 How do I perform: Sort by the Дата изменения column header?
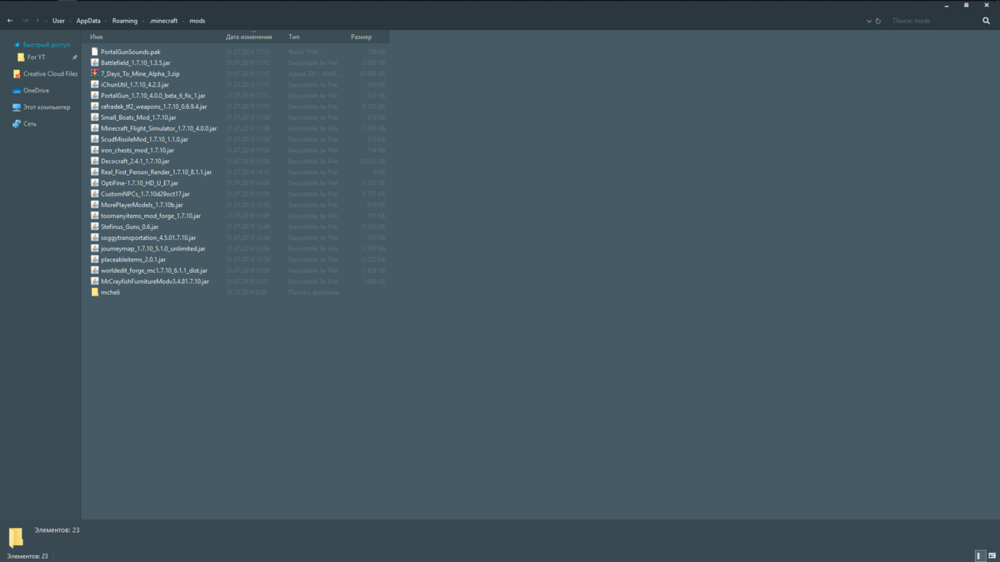(249, 37)
